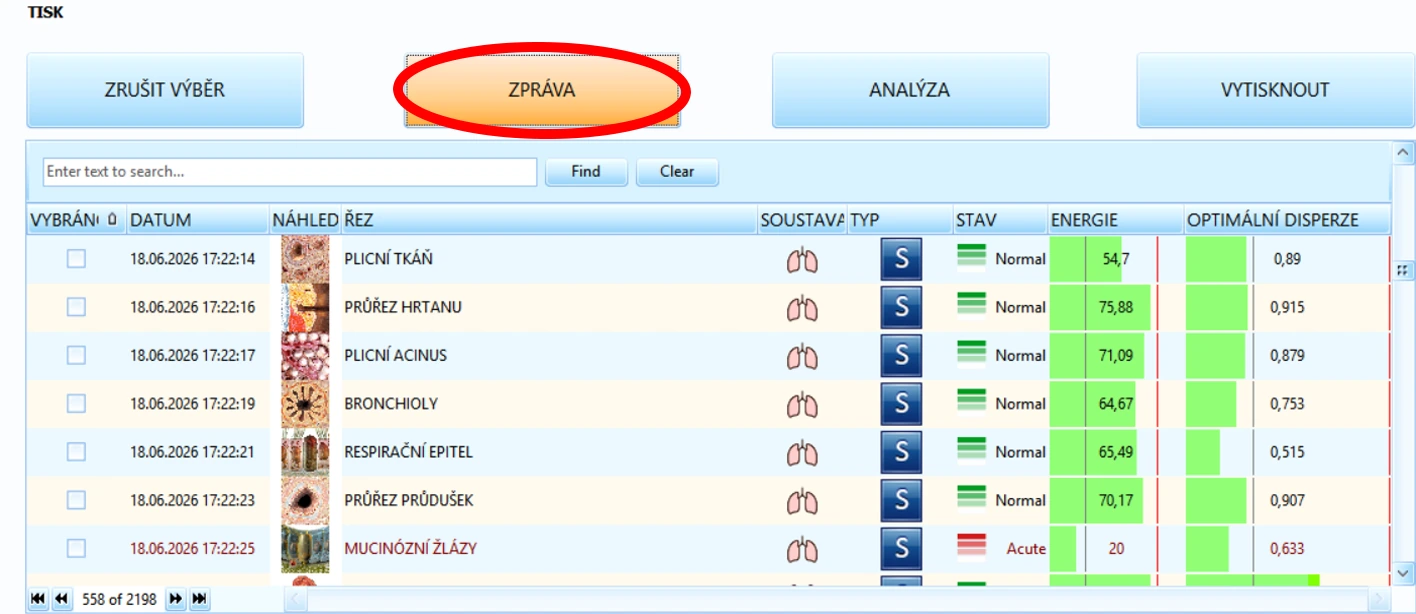
Task: Click the lungs icon for RESPIRAČNÍ EPITEL
Action: tap(802, 453)
